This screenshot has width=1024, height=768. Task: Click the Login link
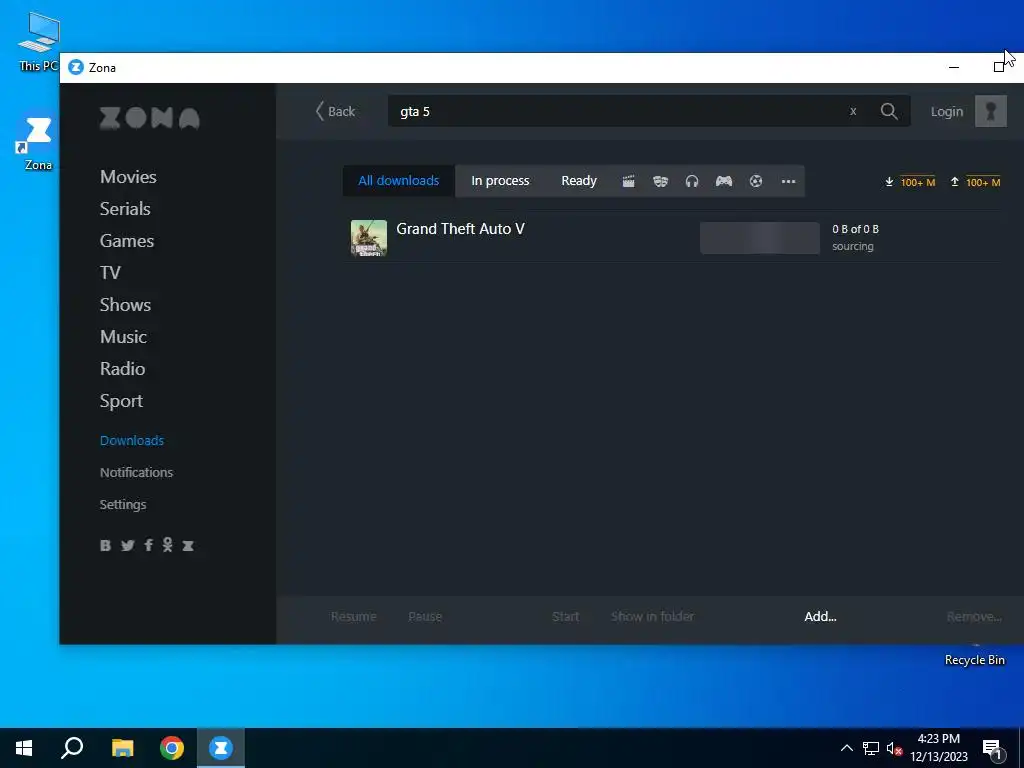[947, 112]
